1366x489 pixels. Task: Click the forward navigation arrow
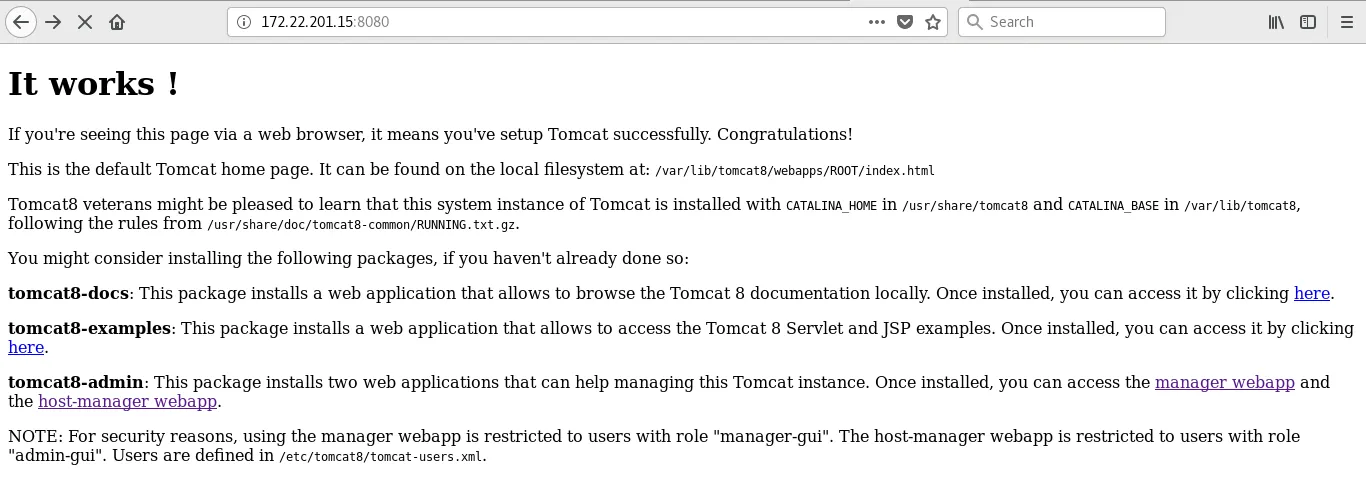53,22
